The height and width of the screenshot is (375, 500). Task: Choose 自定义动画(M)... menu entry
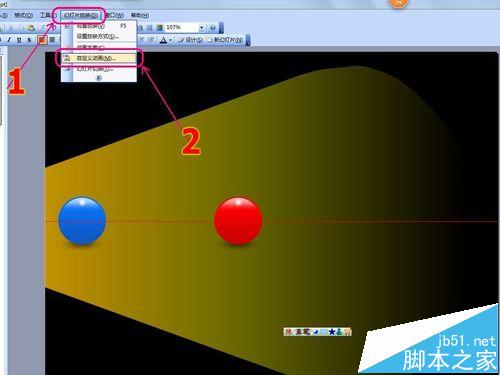pyautogui.click(x=99, y=58)
